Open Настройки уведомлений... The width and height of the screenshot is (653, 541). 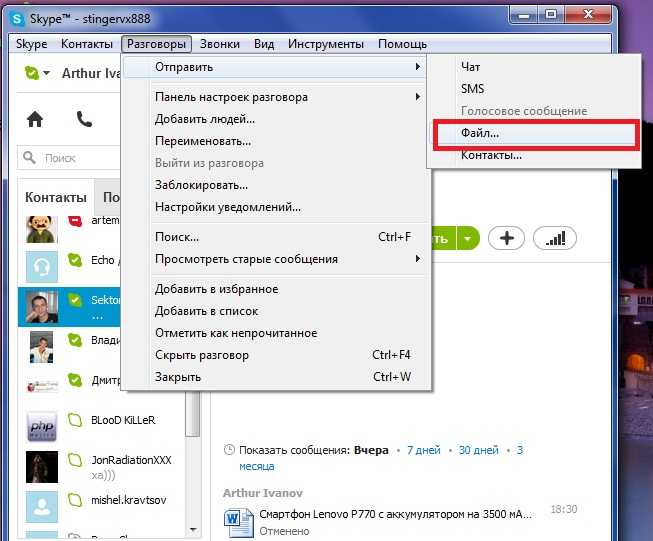click(277, 207)
